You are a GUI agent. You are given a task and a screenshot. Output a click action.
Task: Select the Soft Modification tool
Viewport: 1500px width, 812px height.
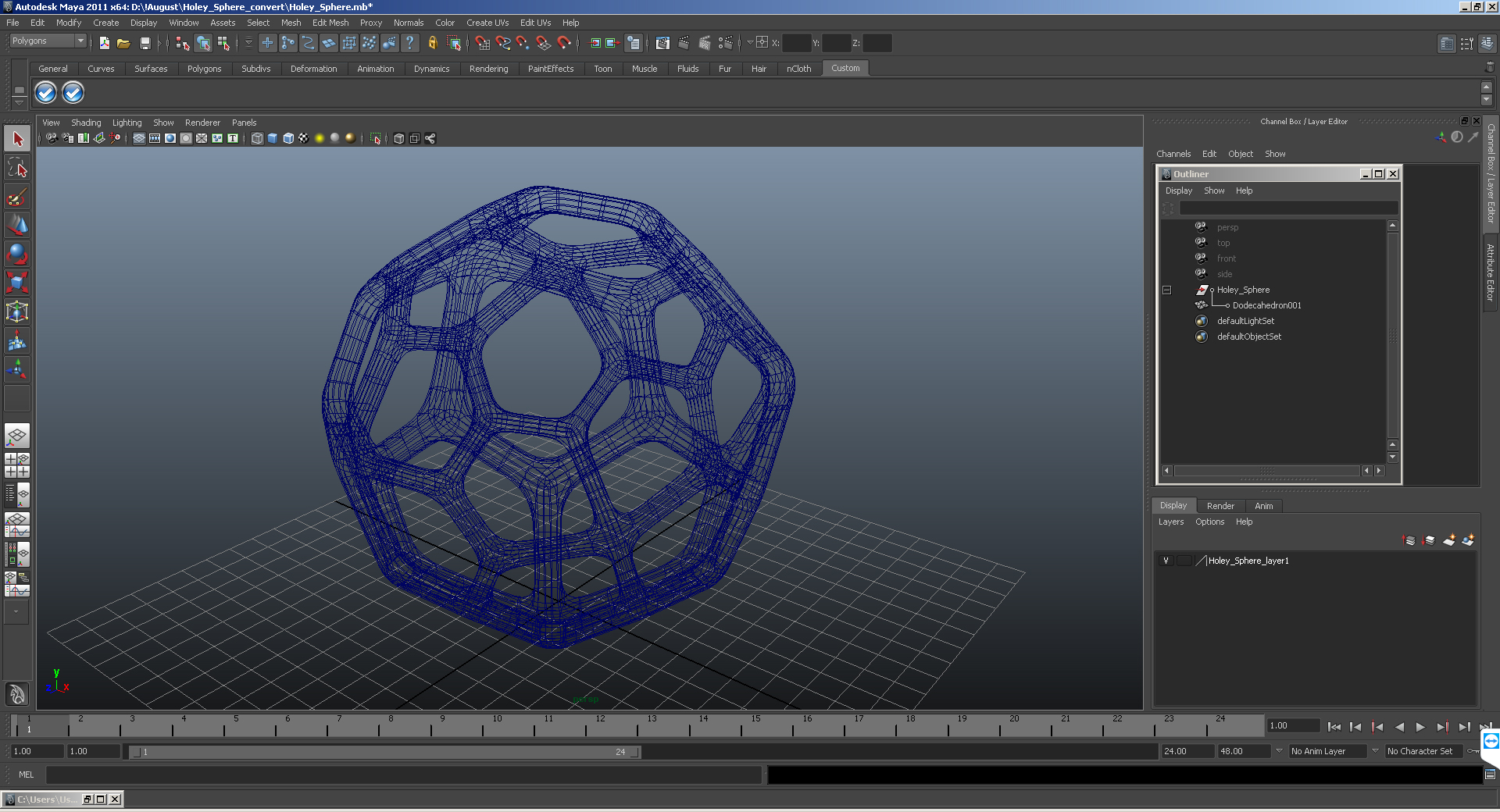(17, 340)
